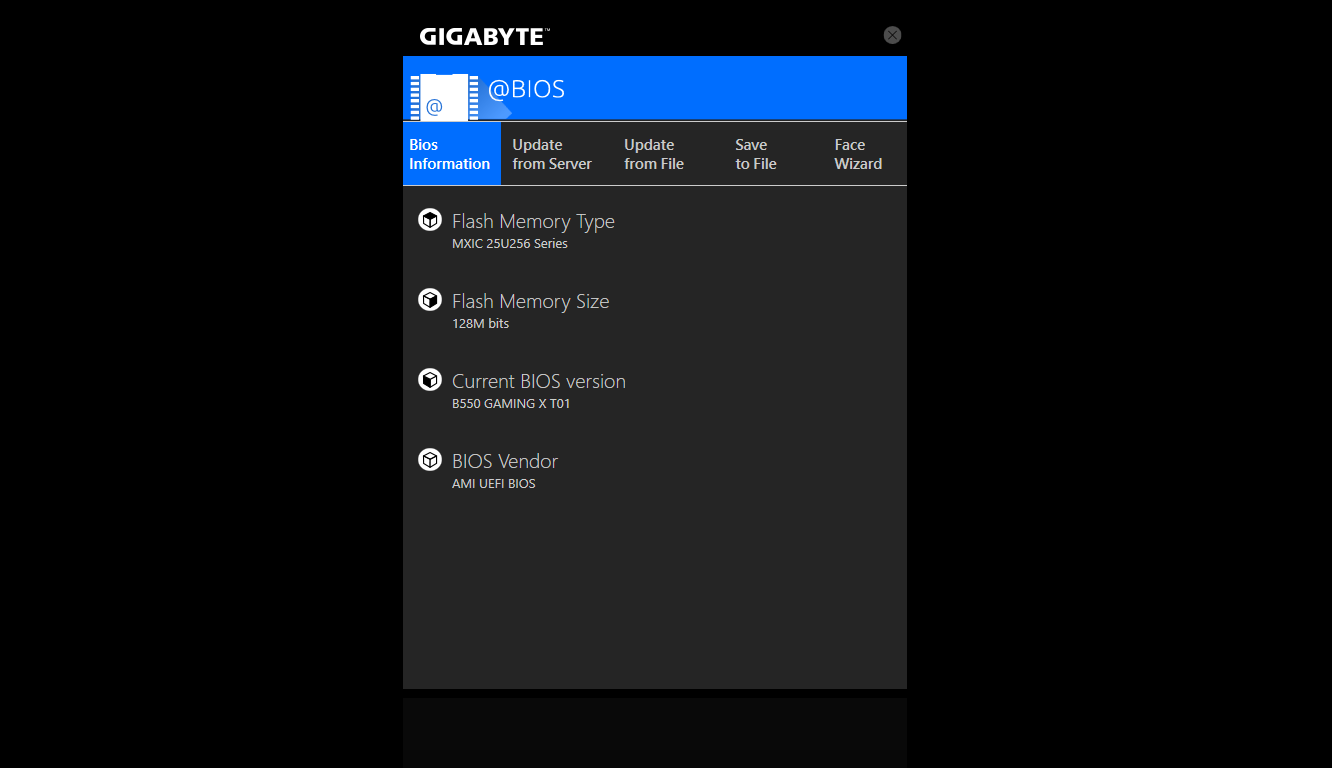Switch to the Bios Information tab
Screen dimensions: 1332x768
pos(450,154)
